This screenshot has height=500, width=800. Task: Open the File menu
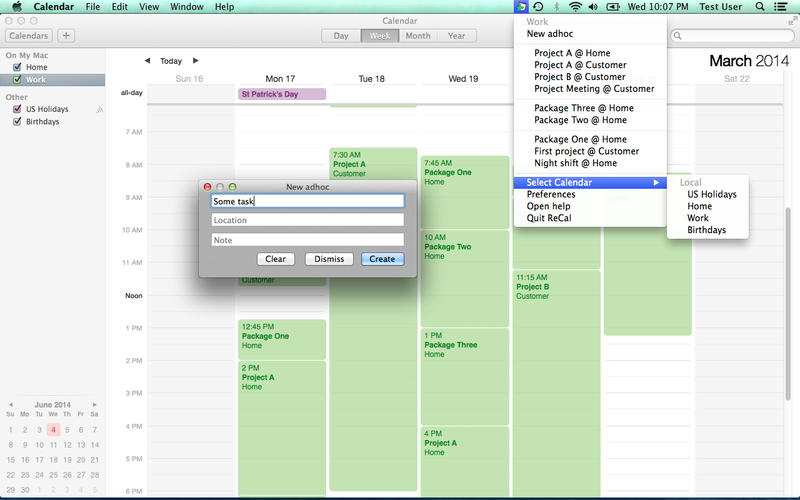click(x=92, y=7)
